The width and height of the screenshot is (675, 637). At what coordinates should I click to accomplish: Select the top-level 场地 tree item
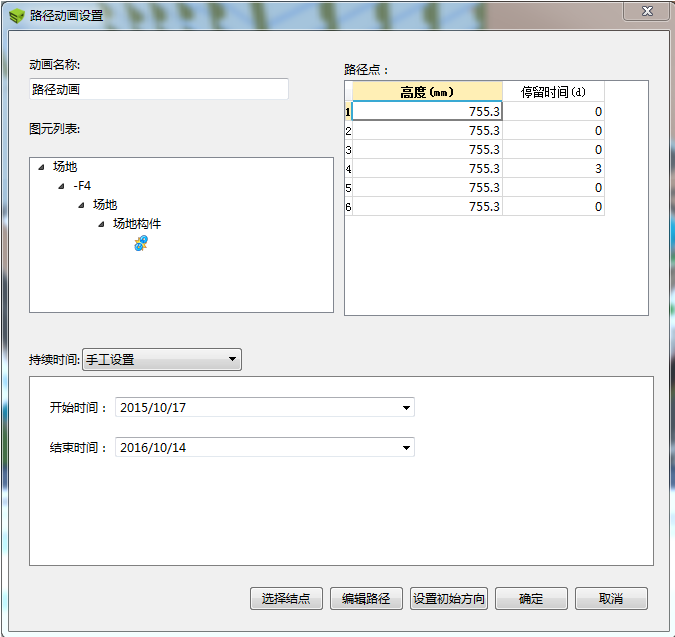click(65, 167)
